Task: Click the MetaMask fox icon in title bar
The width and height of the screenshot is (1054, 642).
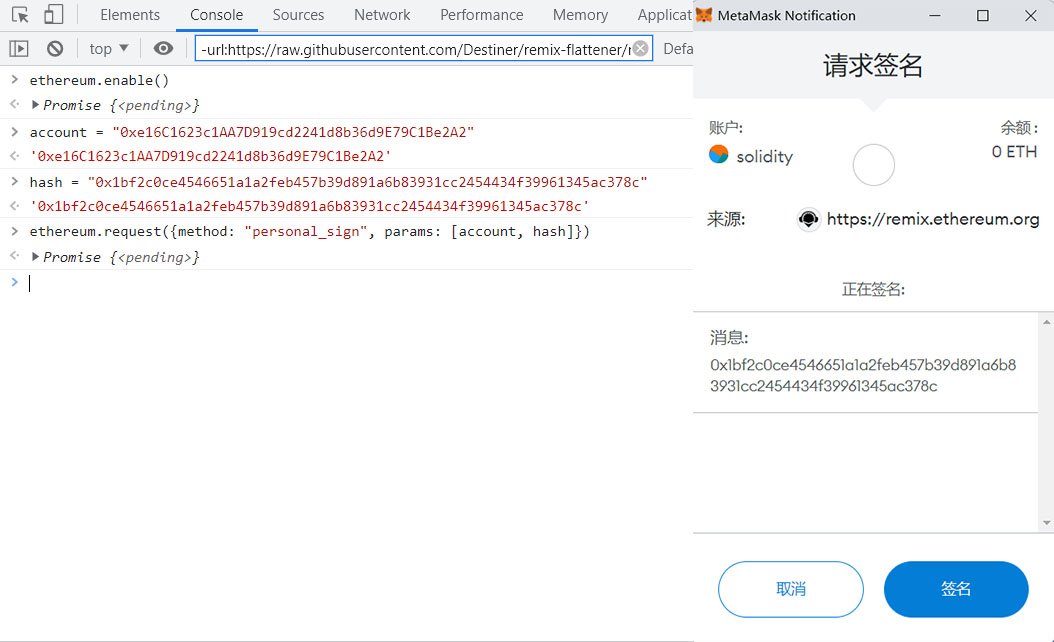Action: tap(704, 15)
